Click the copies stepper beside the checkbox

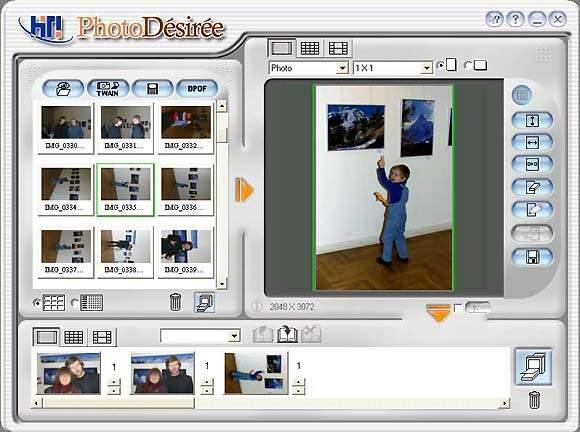477,307
